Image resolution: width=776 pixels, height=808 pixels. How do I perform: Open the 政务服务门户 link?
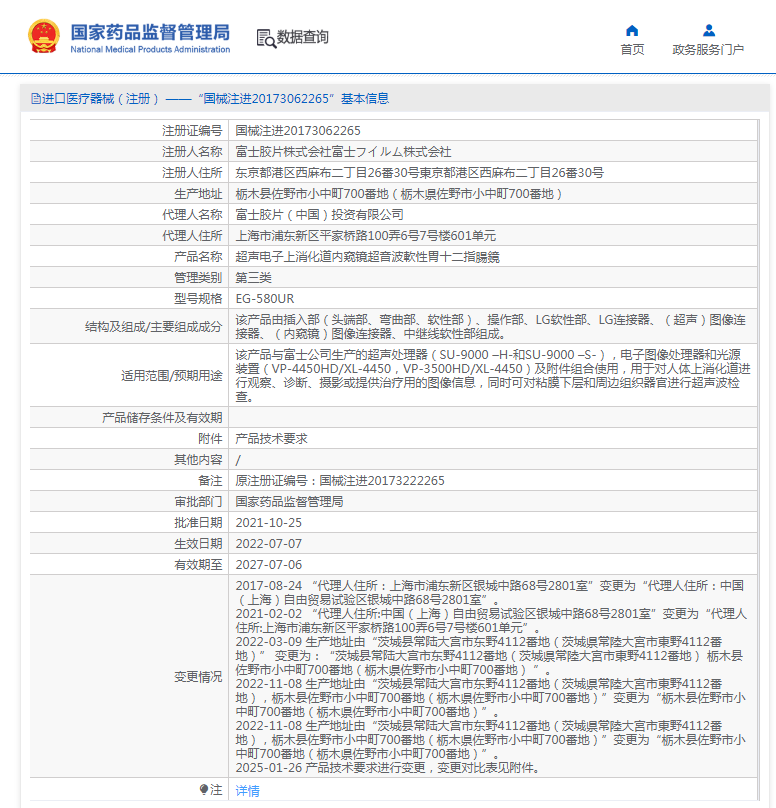click(x=708, y=49)
